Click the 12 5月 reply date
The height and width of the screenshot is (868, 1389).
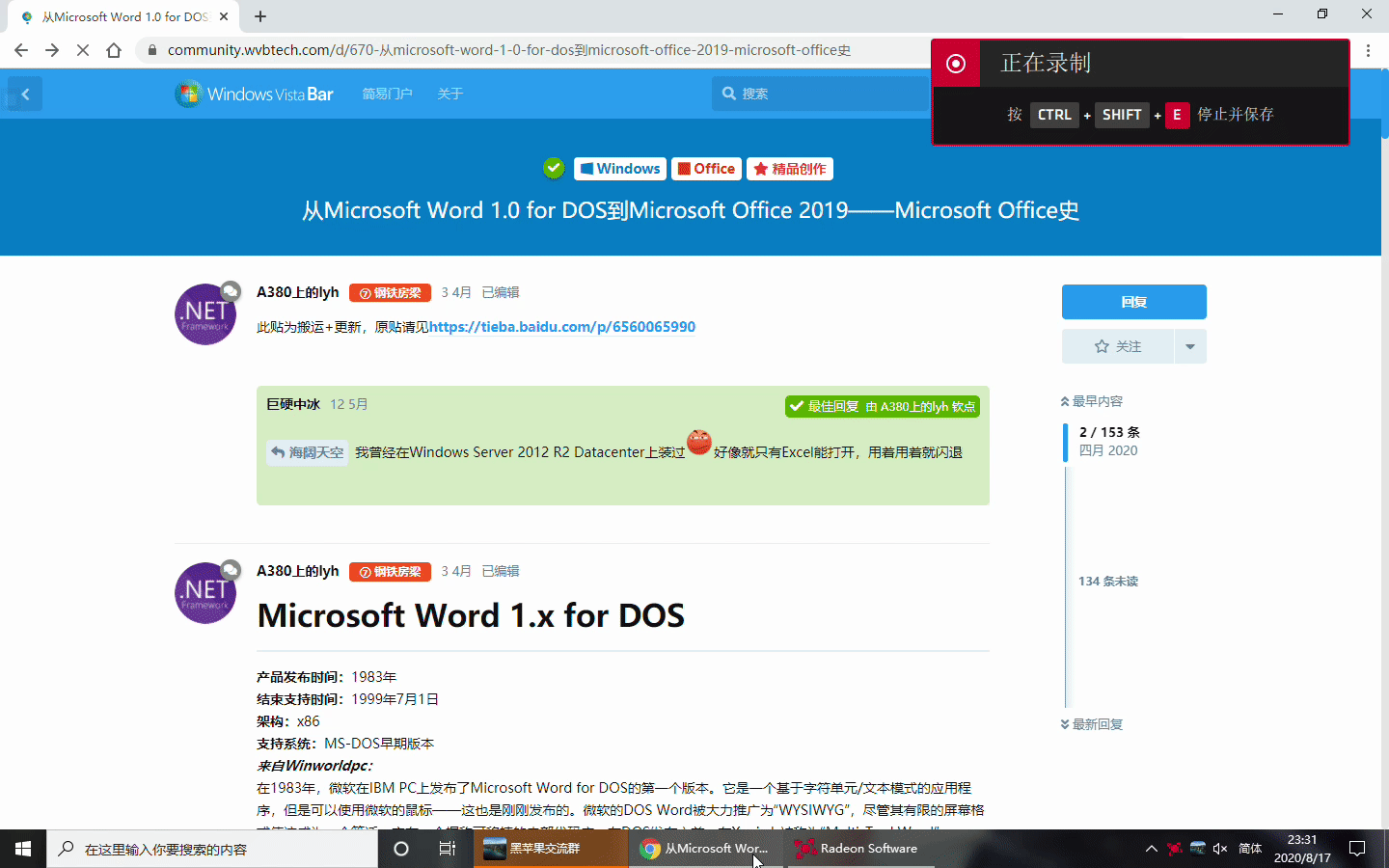pyautogui.click(x=349, y=404)
